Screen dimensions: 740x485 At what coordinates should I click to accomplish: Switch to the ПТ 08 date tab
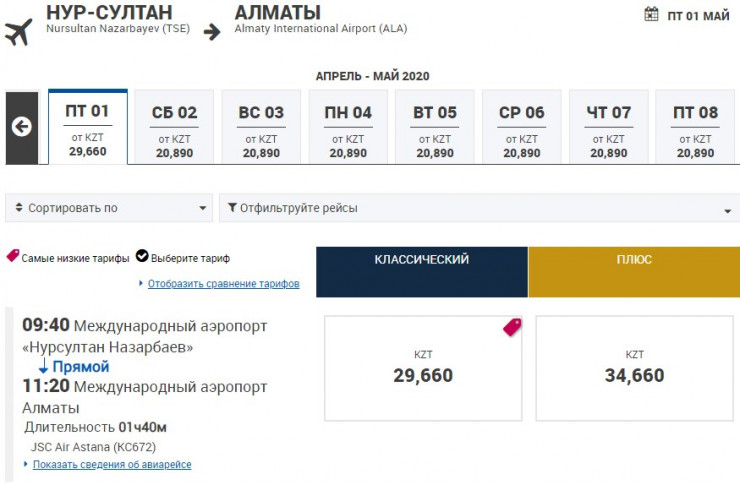pyautogui.click(x=695, y=127)
